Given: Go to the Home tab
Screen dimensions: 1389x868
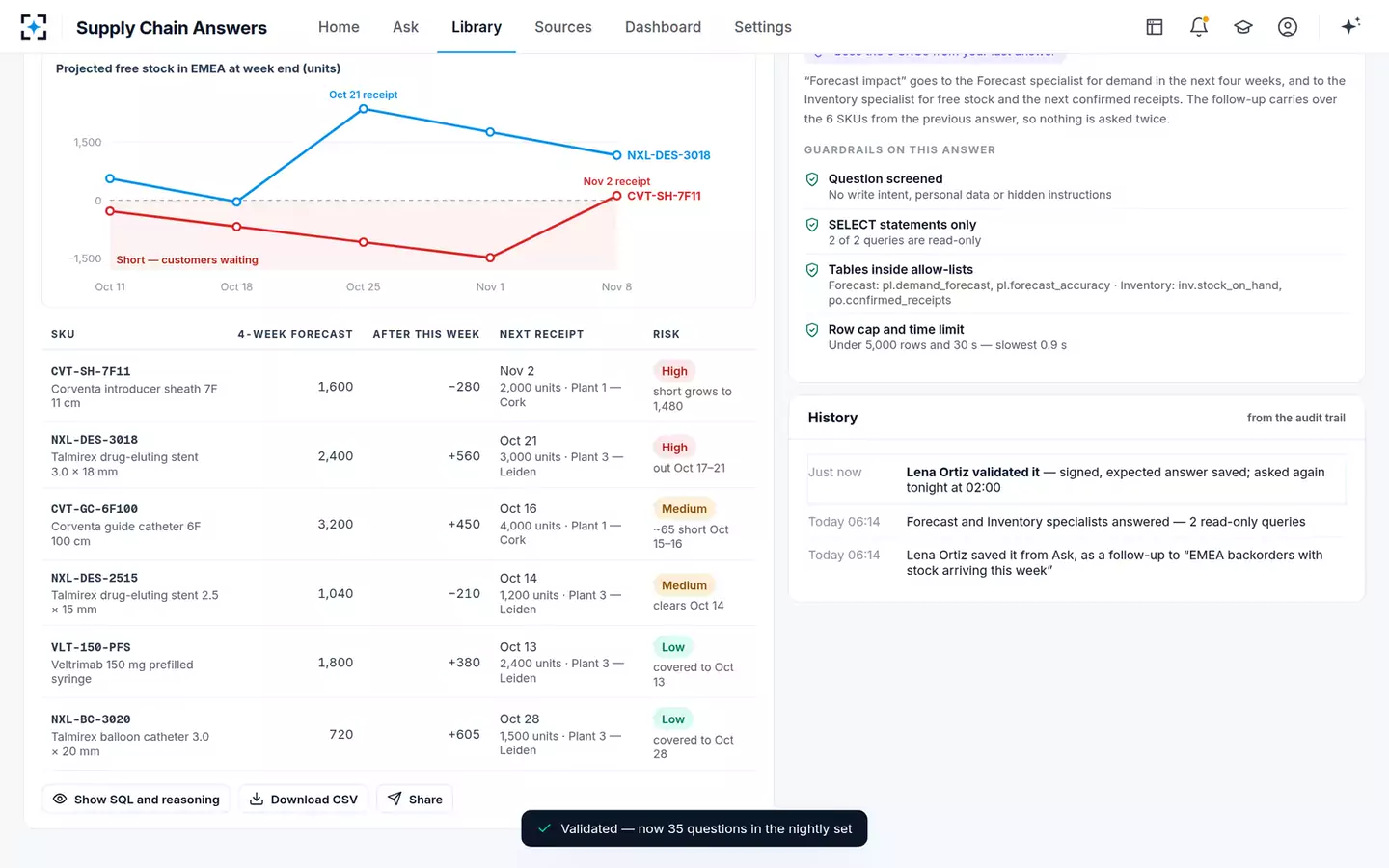Looking at the screenshot, I should point(339,27).
